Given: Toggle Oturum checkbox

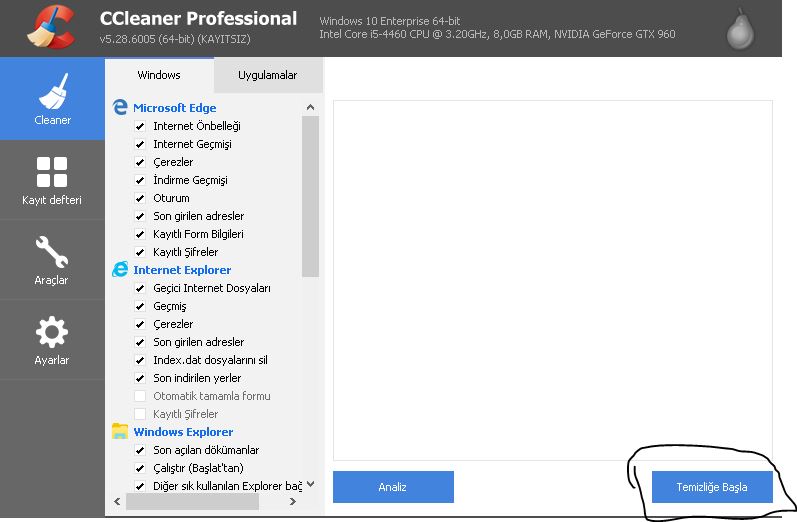Looking at the screenshot, I should (140, 198).
